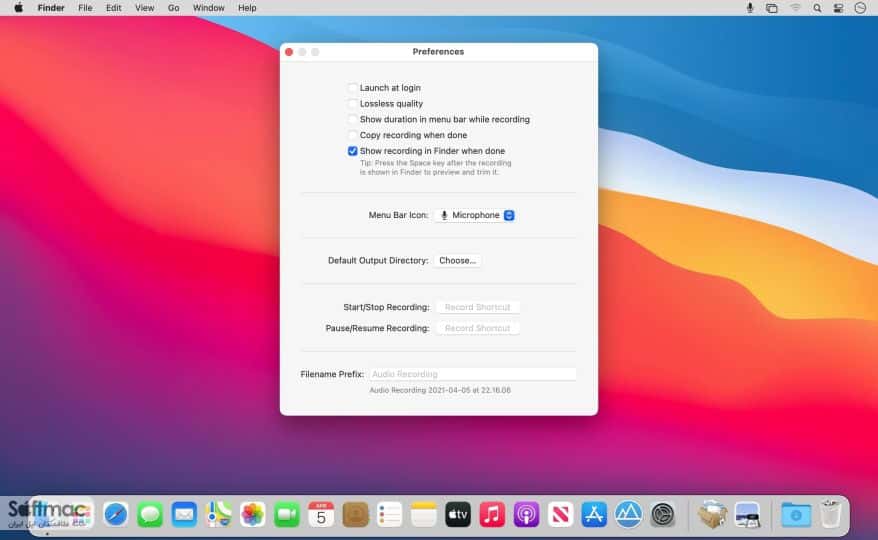The height and width of the screenshot is (540, 878).
Task: Open the Music app in the Dock
Action: 492,514
